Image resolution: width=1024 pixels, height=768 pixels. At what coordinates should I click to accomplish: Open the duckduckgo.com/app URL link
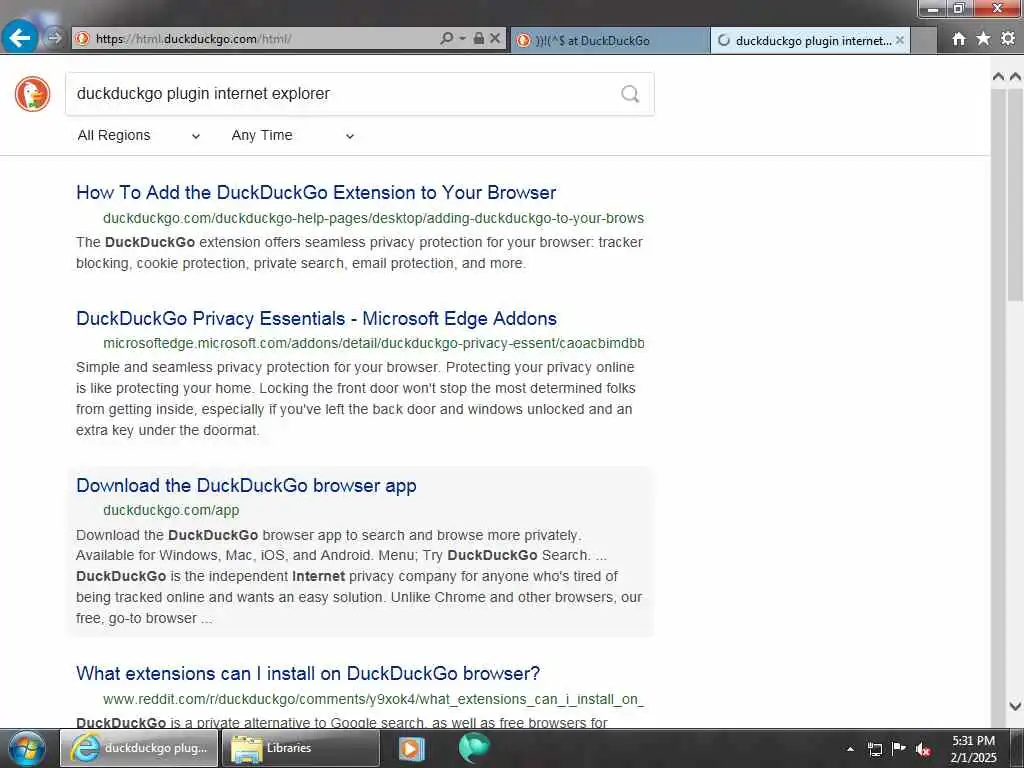point(171,511)
